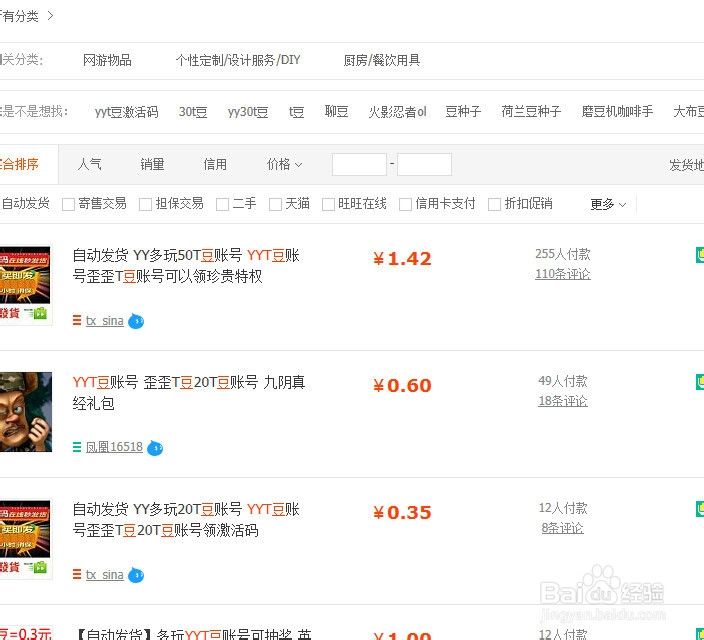Tick the 寄售交易 checkbox
The height and width of the screenshot is (640, 704).
tap(68, 204)
